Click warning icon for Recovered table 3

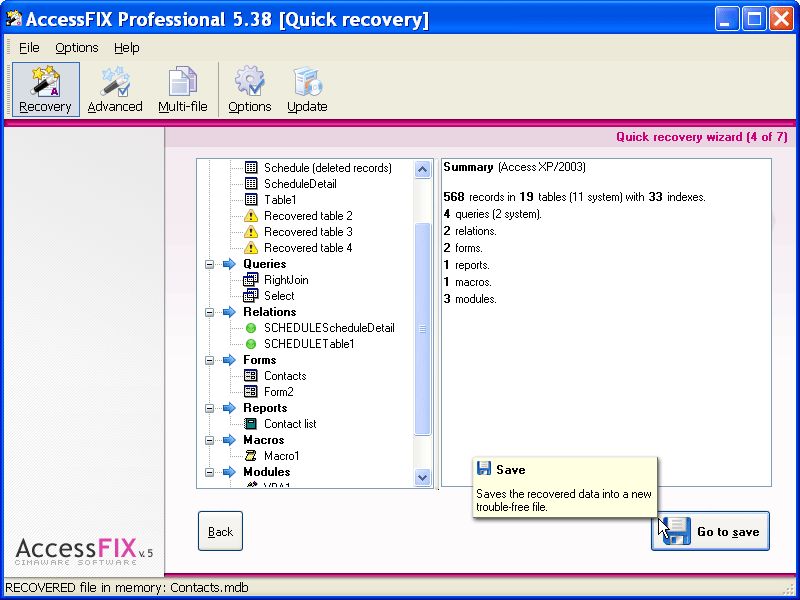click(x=251, y=232)
